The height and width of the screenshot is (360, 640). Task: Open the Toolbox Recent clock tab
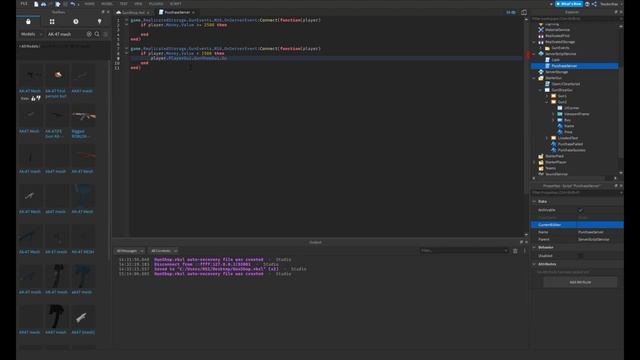pyautogui.click(x=76, y=21)
